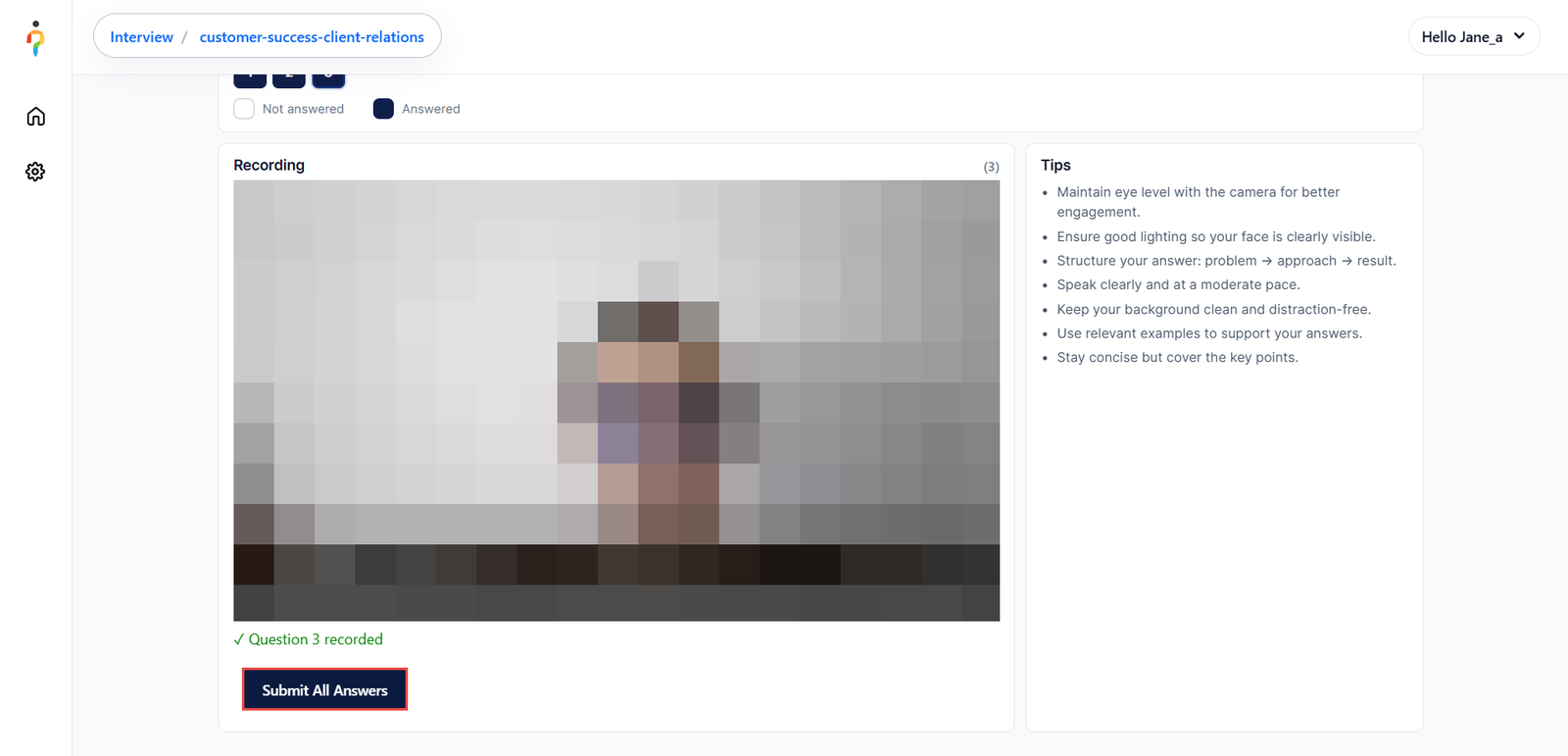
Task: Open customer-success-client-relations breadcrumb link
Action: click(312, 37)
